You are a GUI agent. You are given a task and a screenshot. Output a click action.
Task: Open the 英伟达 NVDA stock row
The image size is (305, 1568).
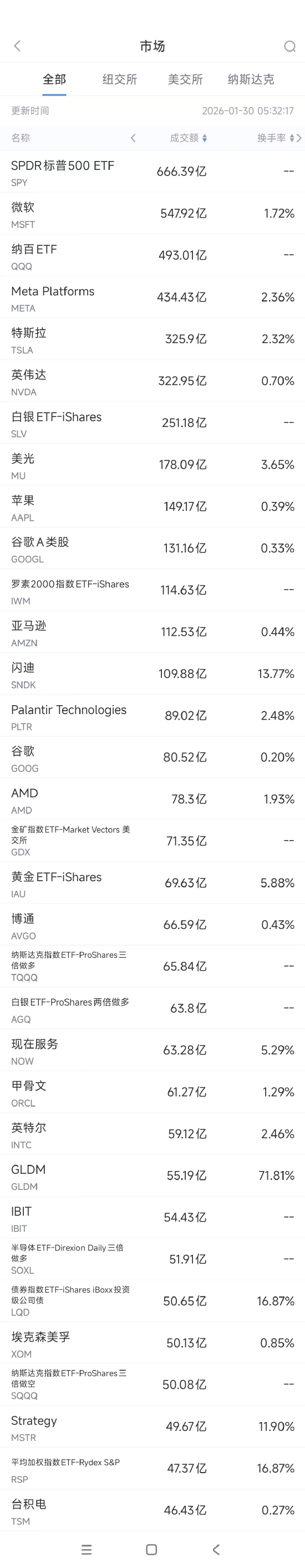coord(152,381)
